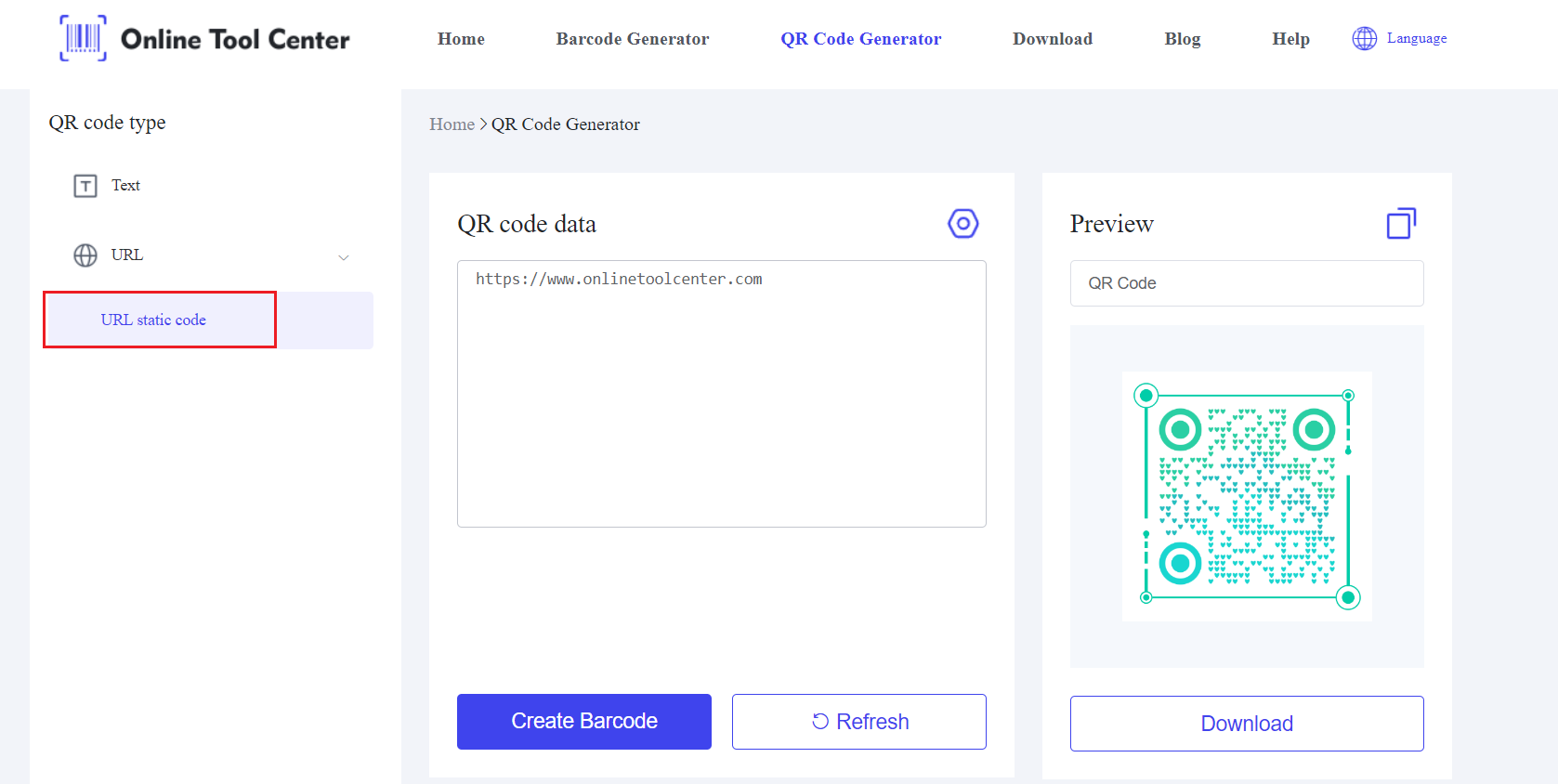Click the Online Tool Center barcode logo
The width and height of the screenshot is (1558, 784).
point(83,38)
